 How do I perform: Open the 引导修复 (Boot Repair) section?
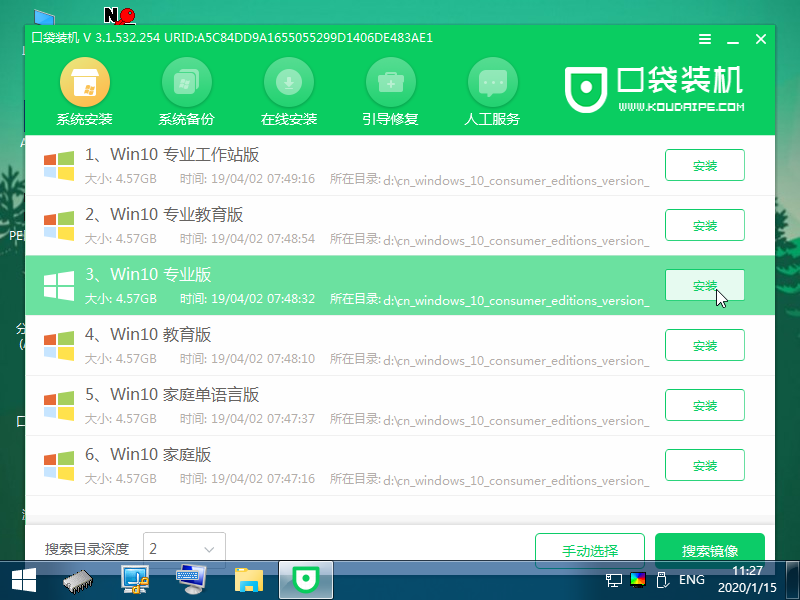[391, 95]
